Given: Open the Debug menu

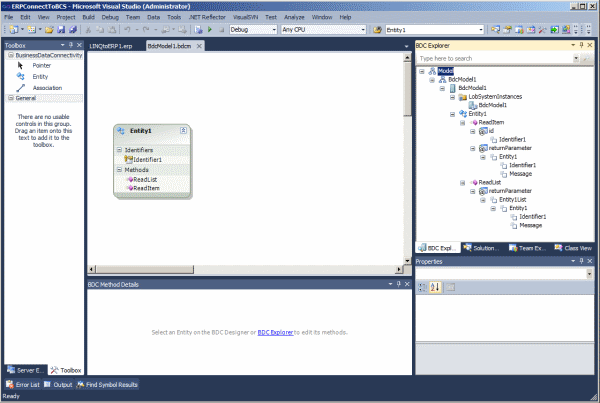Looking at the screenshot, I should pyautogui.click(x=110, y=17).
